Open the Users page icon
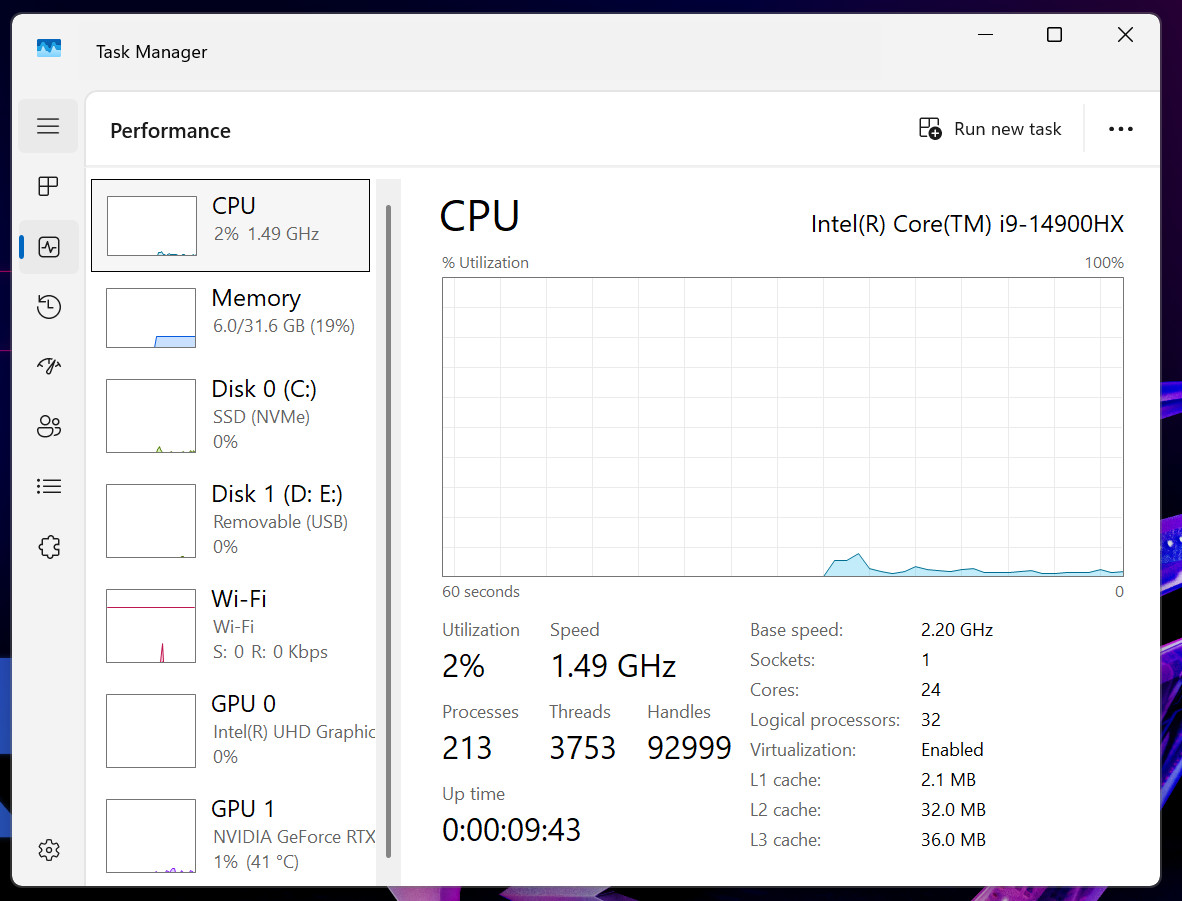 48,427
